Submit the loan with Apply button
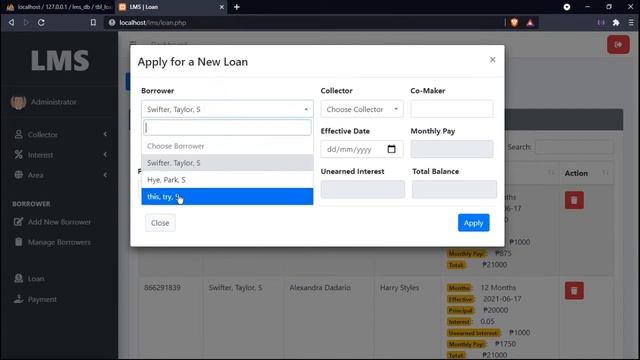Screen dimensions: 640x360 (x=473, y=223)
